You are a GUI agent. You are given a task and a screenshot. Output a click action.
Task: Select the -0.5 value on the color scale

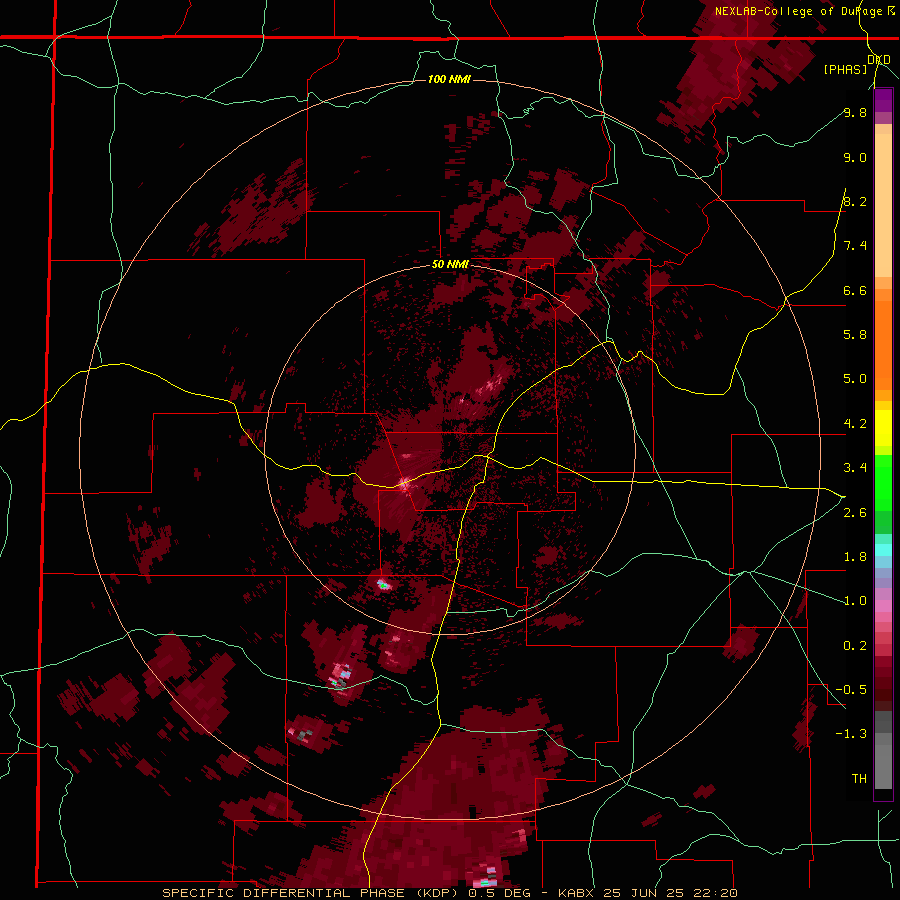[x=851, y=689]
